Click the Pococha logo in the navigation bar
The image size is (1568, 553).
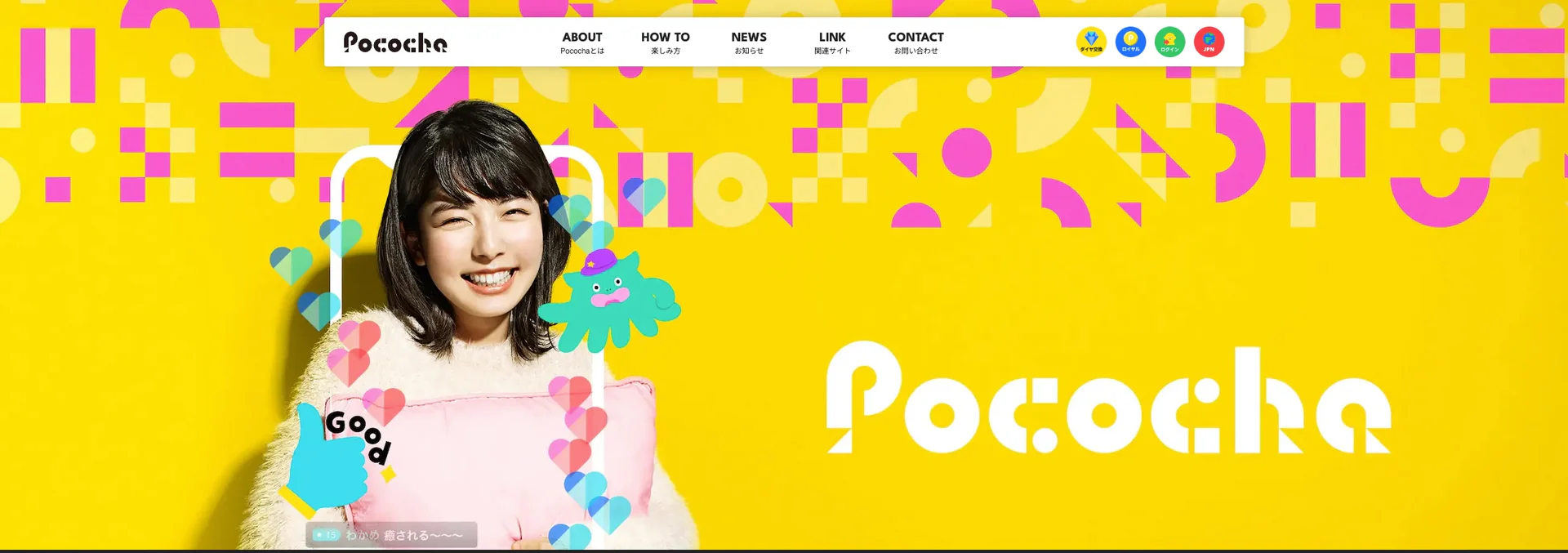click(395, 42)
